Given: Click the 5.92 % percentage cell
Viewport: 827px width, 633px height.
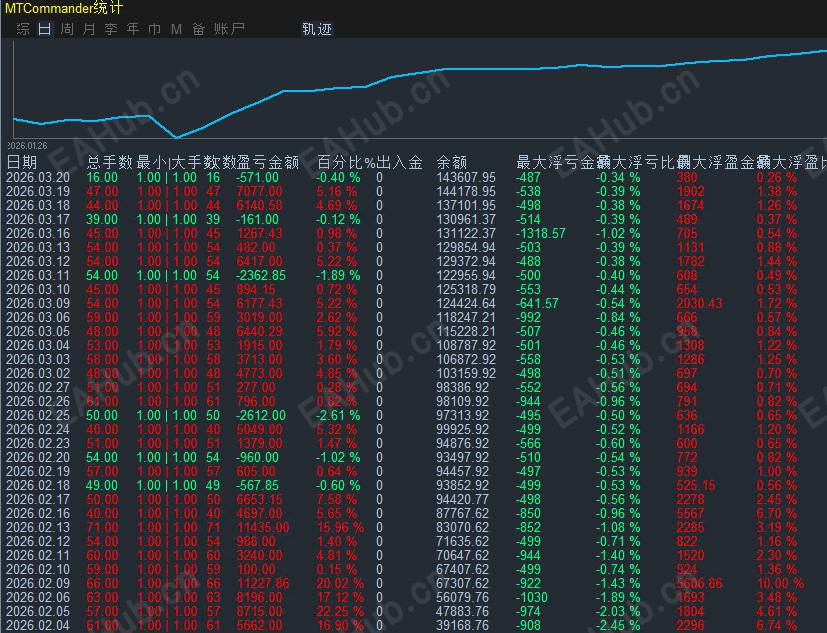Looking at the screenshot, I should 336,331.
